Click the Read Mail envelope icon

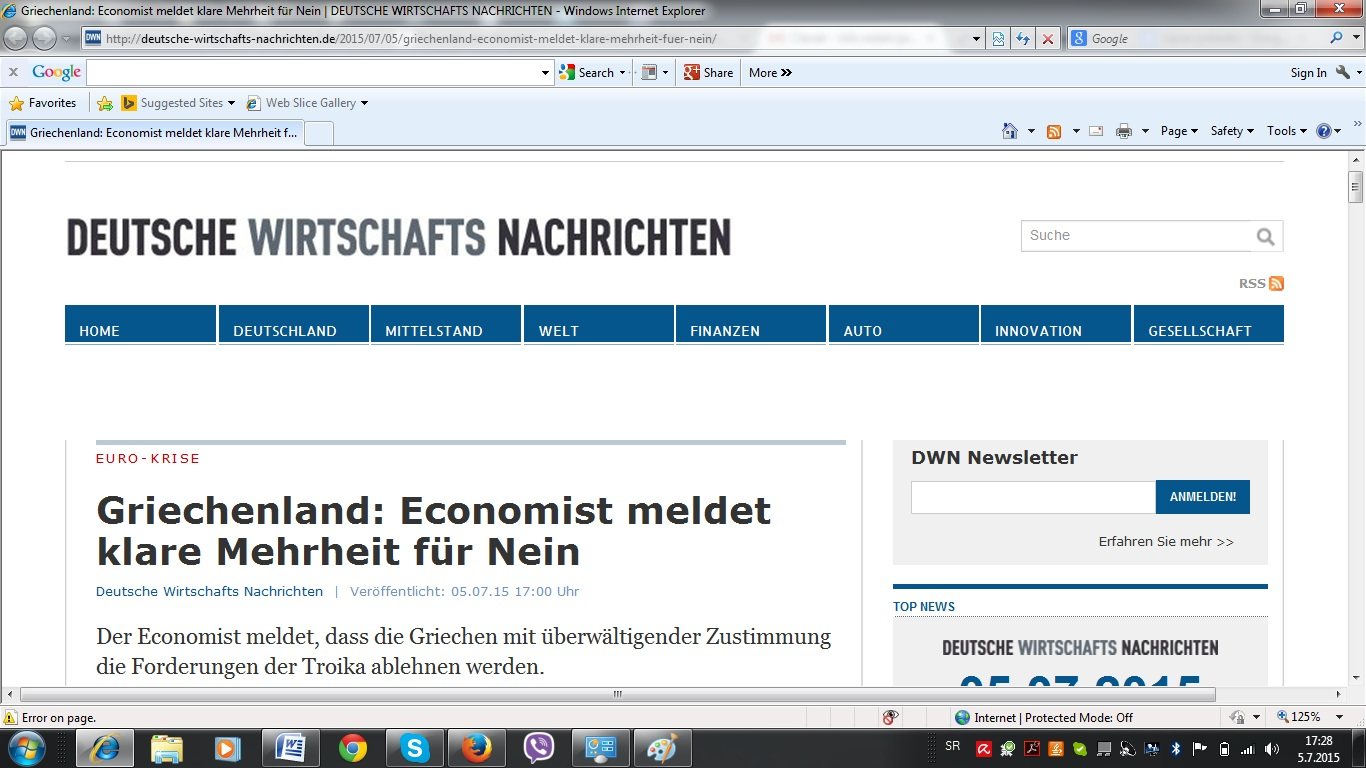tap(1096, 131)
